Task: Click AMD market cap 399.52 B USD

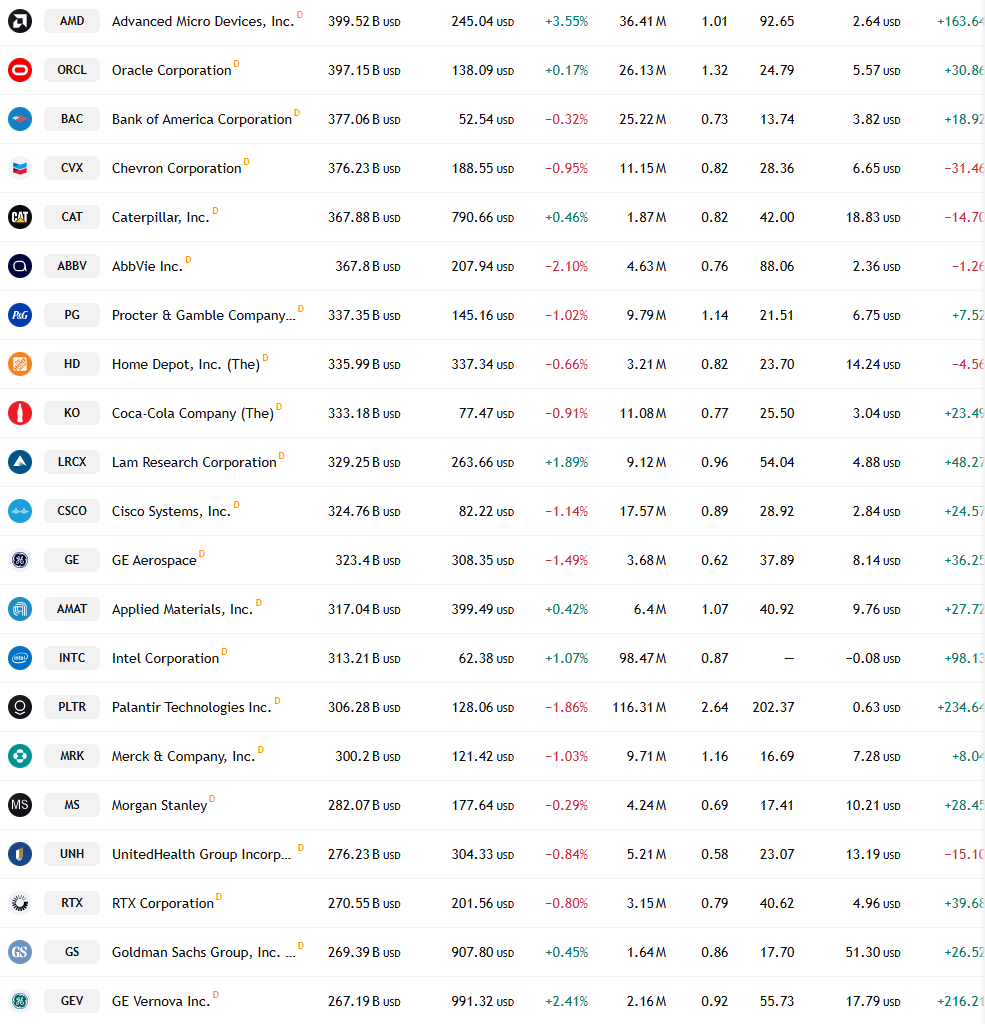Action: pyautogui.click(x=364, y=22)
